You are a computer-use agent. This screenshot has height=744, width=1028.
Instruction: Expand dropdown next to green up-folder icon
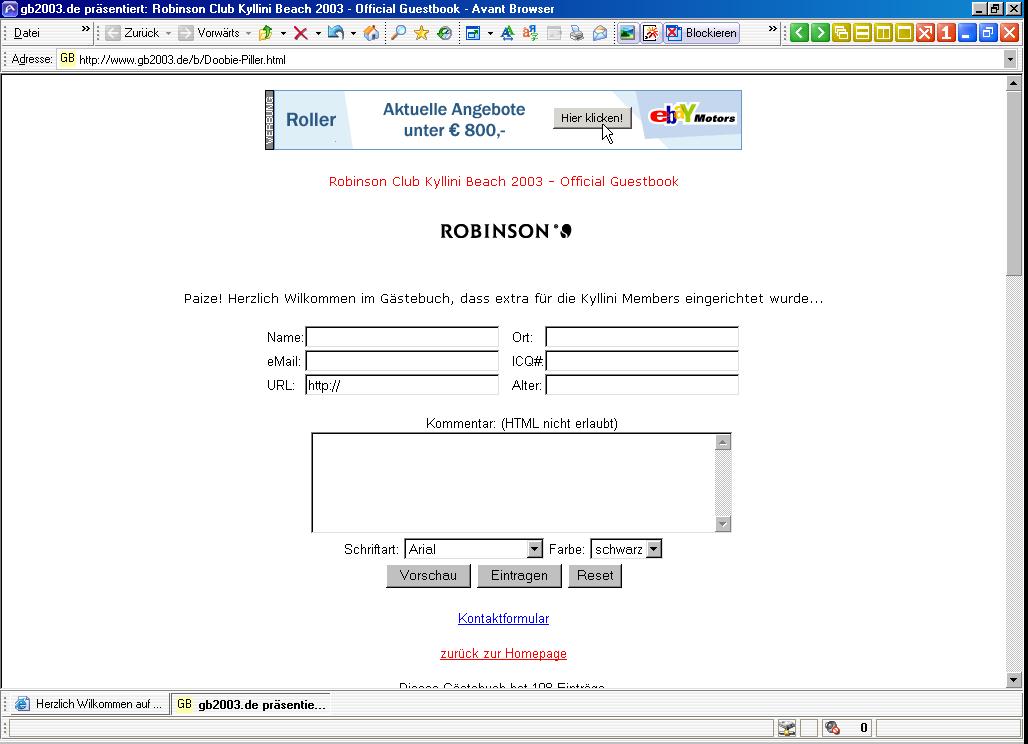pyautogui.click(x=283, y=33)
